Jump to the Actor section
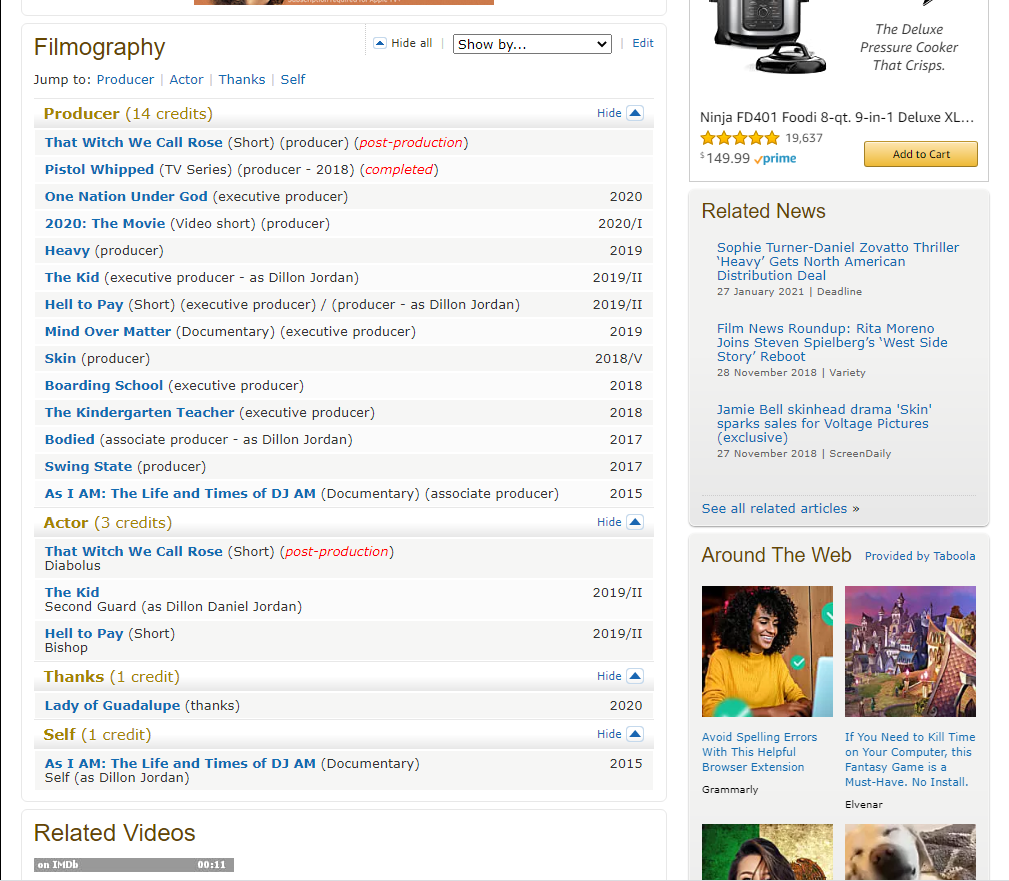This screenshot has width=1009, height=881. [186, 80]
